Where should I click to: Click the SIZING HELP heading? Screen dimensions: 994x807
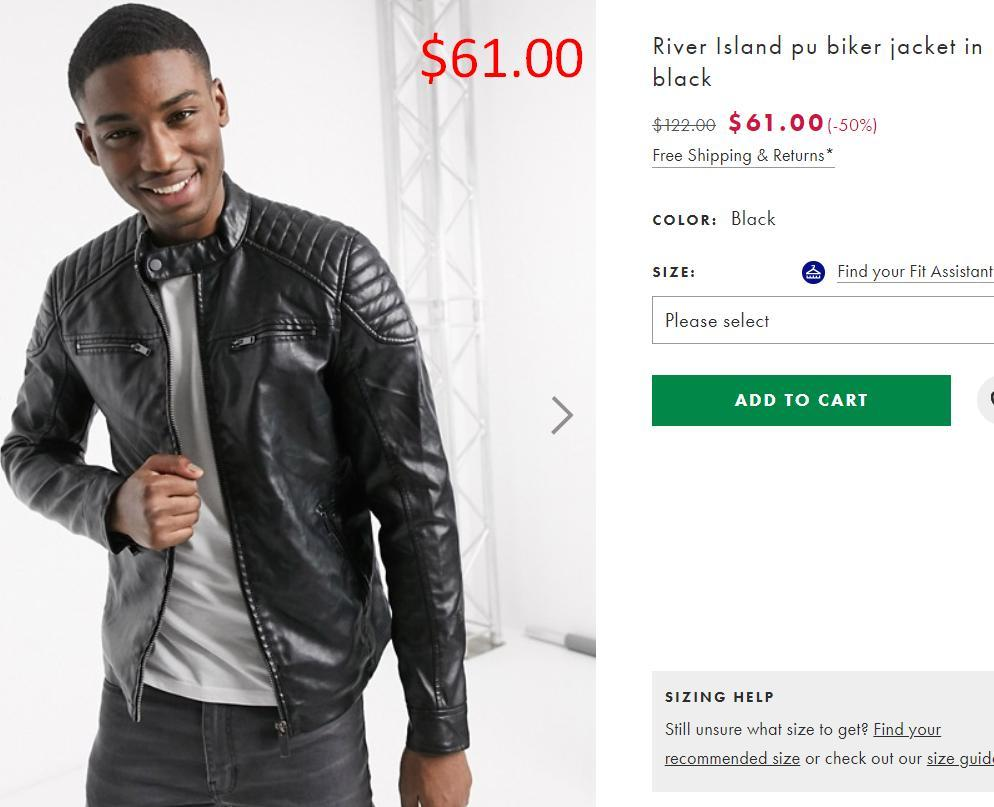pyautogui.click(x=719, y=697)
